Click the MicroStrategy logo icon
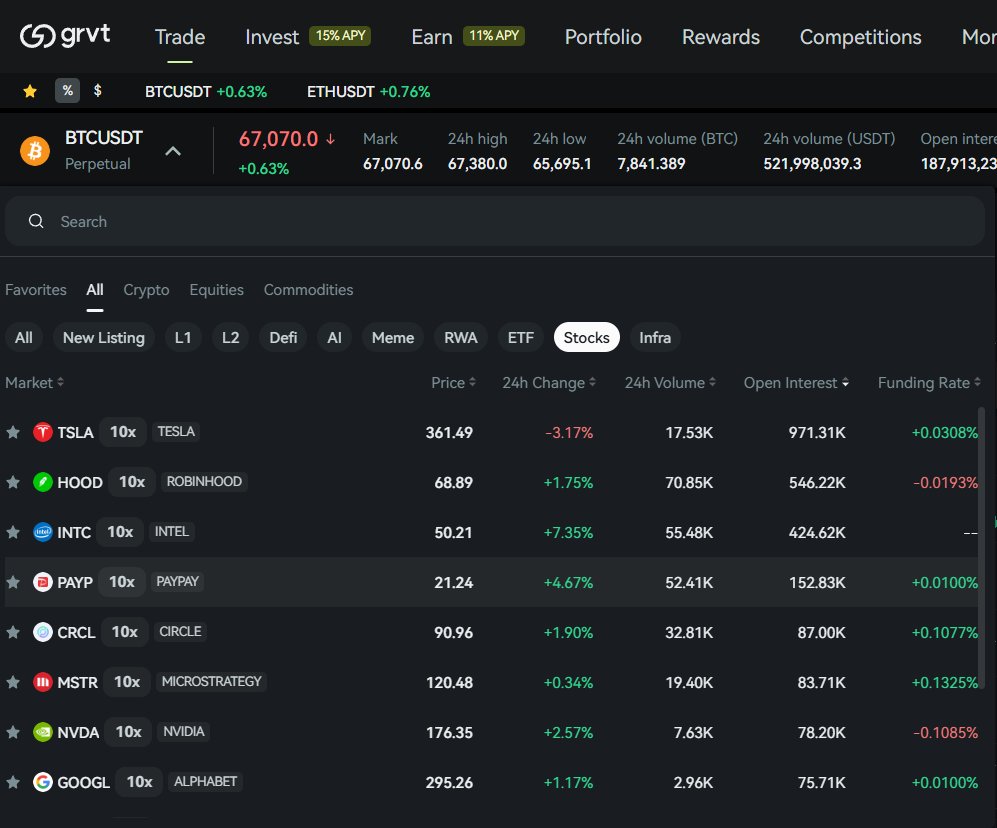Screen dimensions: 997x828 click(43, 682)
